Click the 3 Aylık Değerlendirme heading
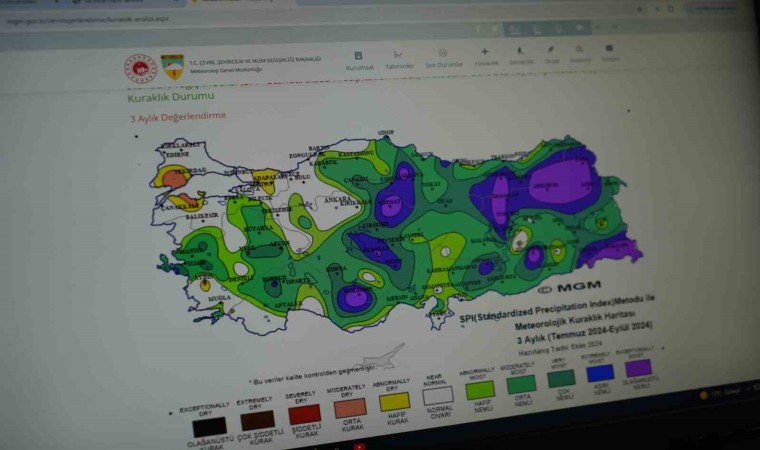Screen dimensions: 760x450 (171, 116)
